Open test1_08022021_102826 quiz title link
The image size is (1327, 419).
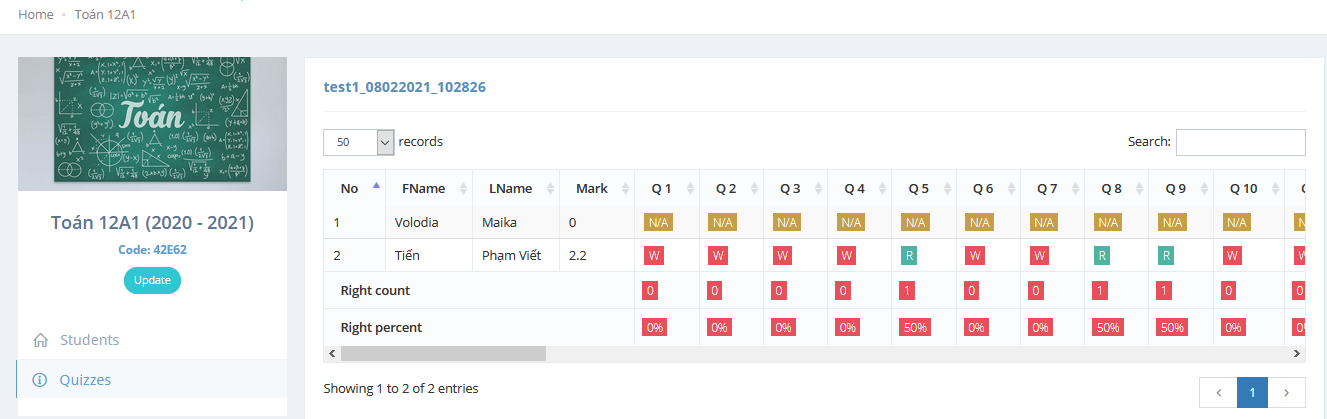coord(404,87)
